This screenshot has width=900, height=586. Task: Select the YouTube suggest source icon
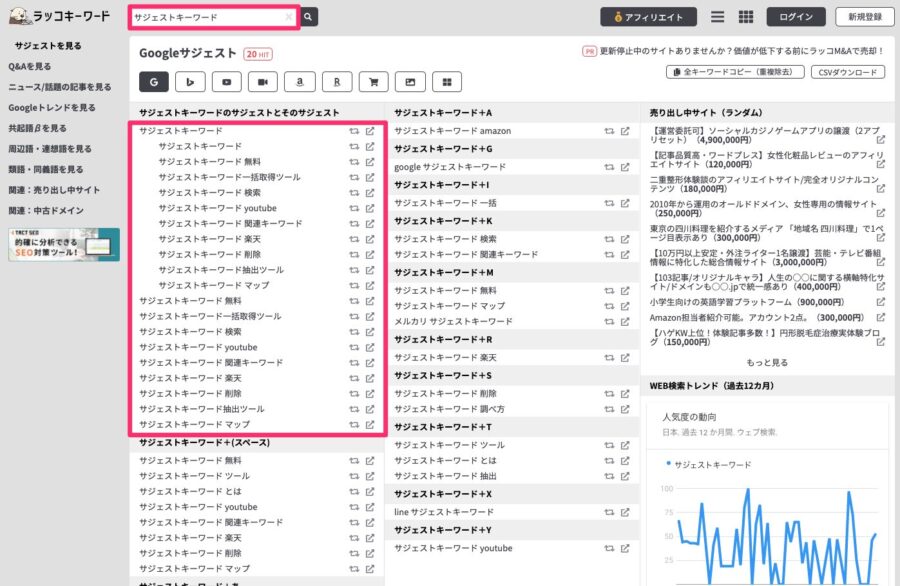point(227,82)
